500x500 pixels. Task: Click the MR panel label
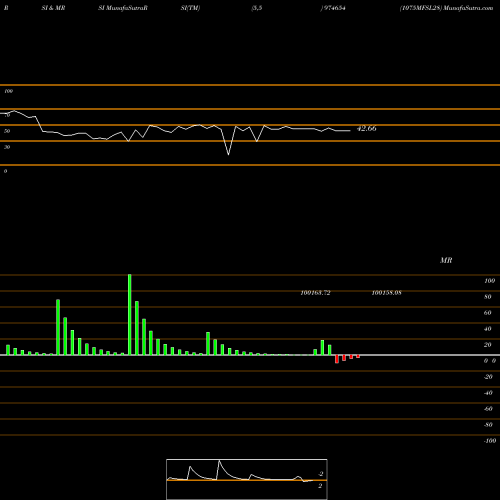click(446, 260)
